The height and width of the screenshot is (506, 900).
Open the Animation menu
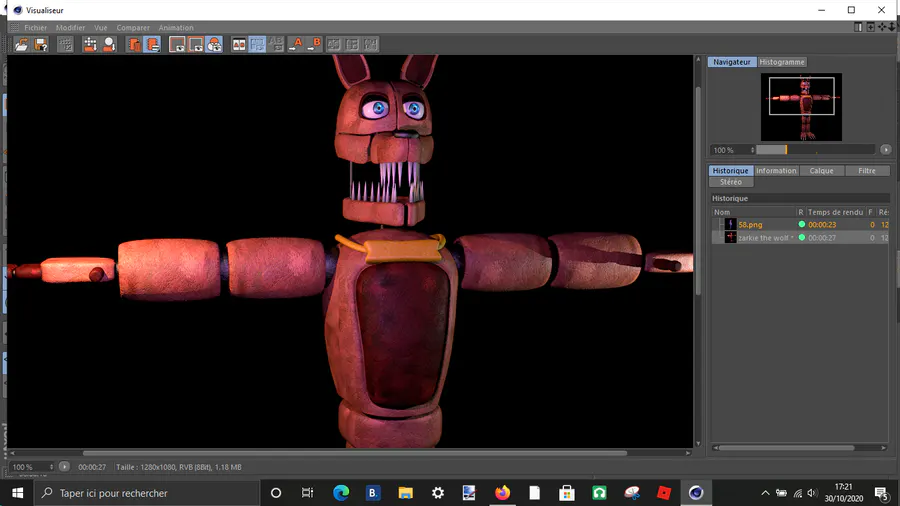[176, 28]
